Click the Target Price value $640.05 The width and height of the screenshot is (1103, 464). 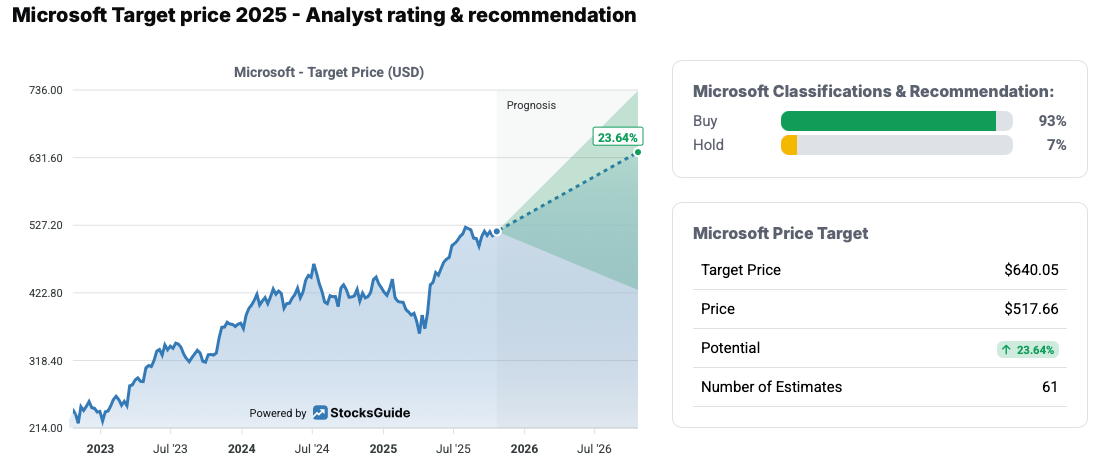pos(1031,270)
